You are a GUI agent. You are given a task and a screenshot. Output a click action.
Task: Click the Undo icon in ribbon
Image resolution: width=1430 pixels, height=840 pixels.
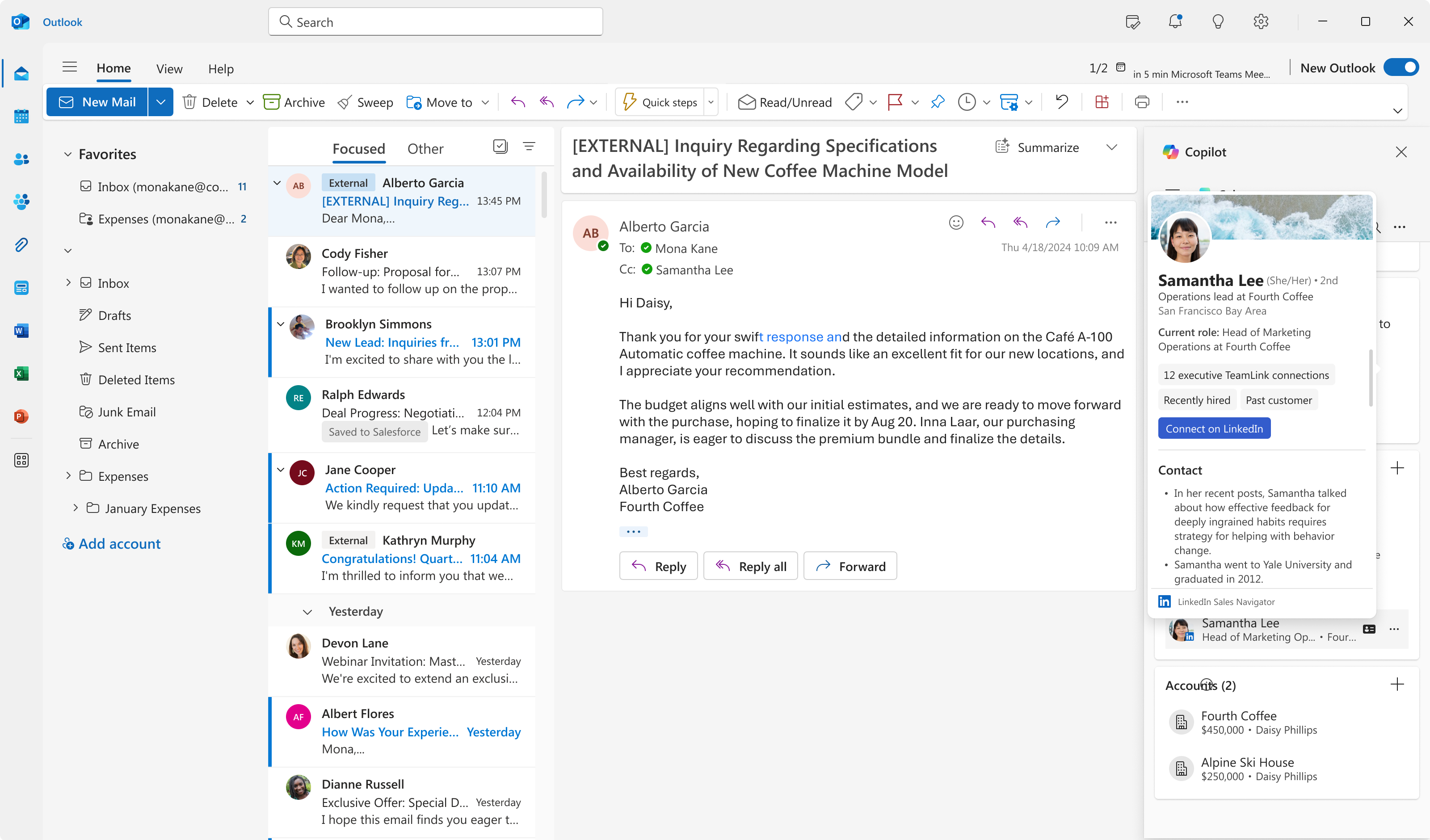(1062, 102)
